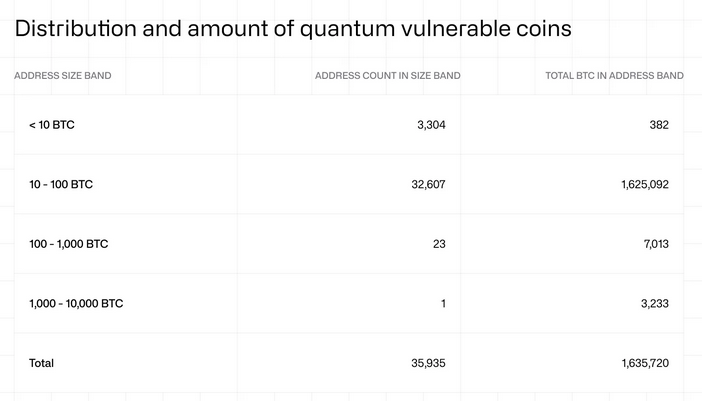Image resolution: width=702 pixels, height=401 pixels.
Task: Click the '10 - 100 BTC' row label
Action: (x=61, y=184)
